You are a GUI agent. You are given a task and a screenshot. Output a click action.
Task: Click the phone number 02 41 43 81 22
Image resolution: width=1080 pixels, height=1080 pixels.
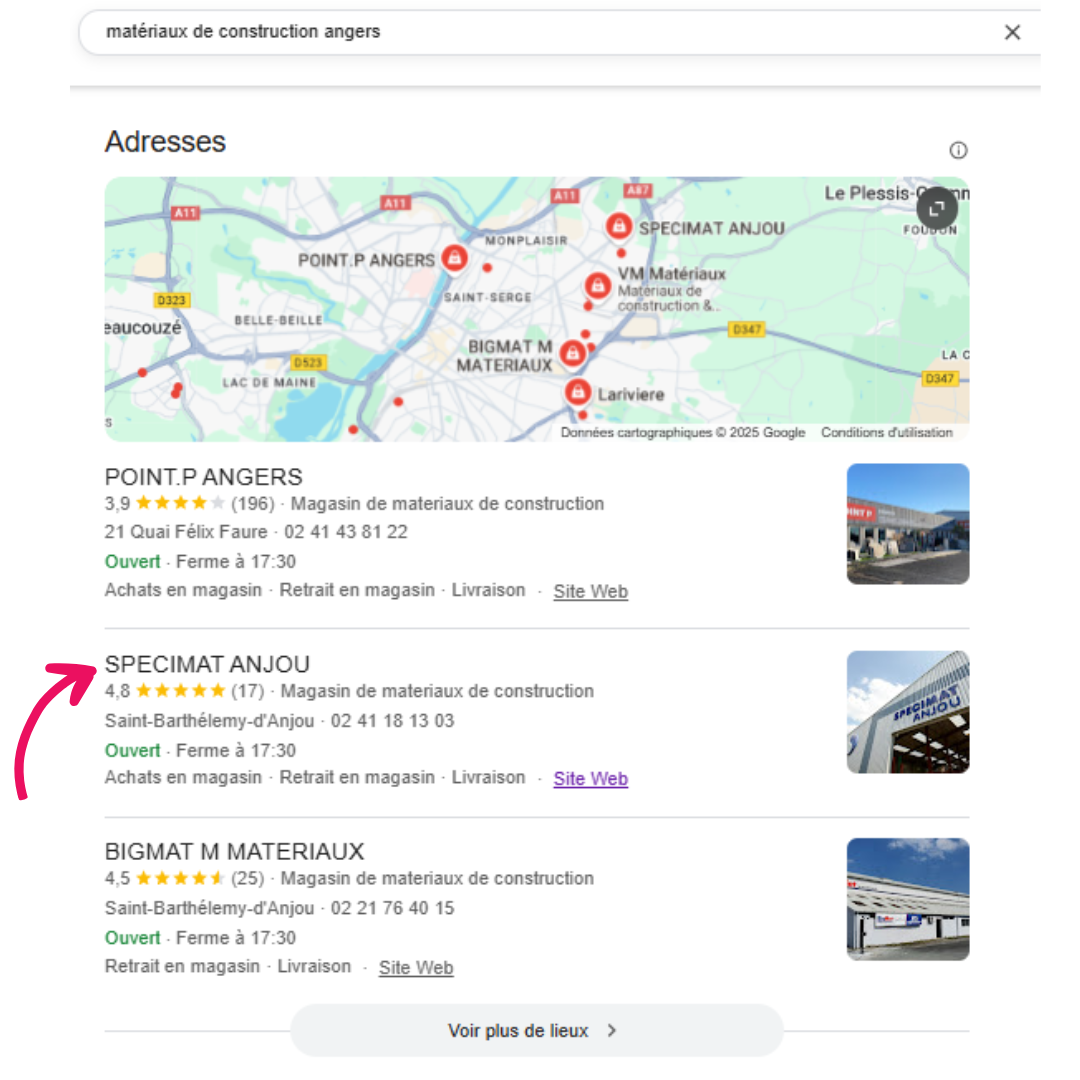(346, 532)
